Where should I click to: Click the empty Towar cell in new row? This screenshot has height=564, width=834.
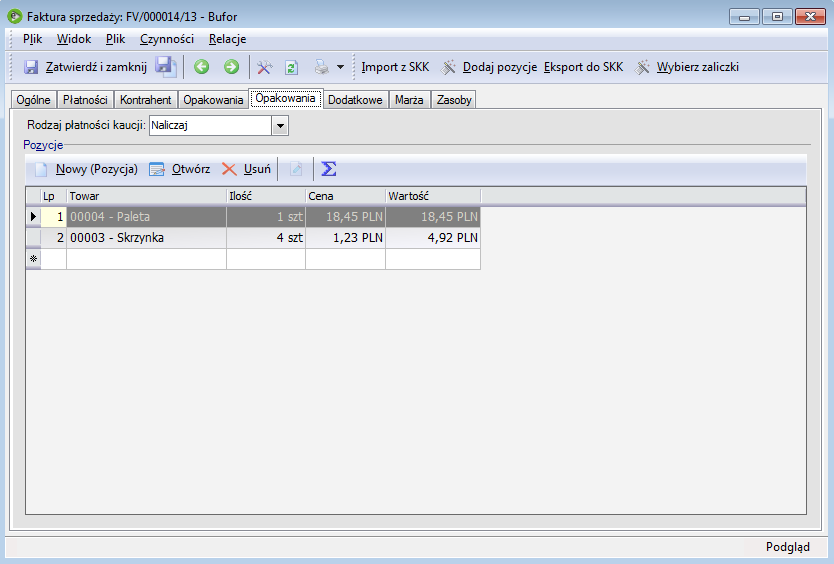(x=146, y=259)
